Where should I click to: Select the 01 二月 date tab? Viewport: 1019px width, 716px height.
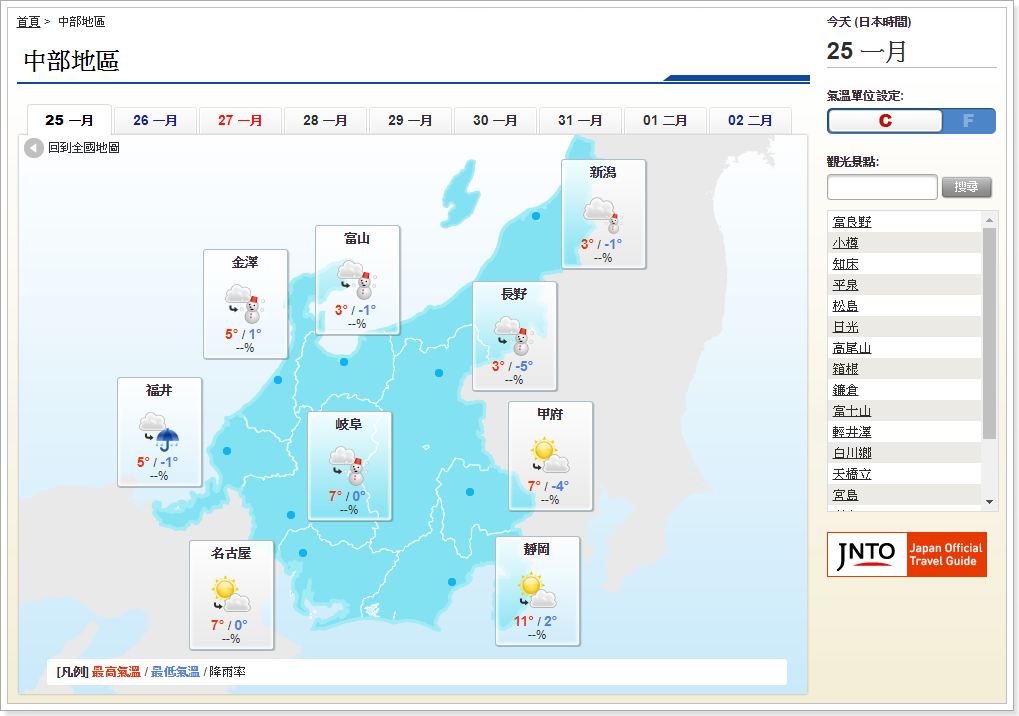665,120
